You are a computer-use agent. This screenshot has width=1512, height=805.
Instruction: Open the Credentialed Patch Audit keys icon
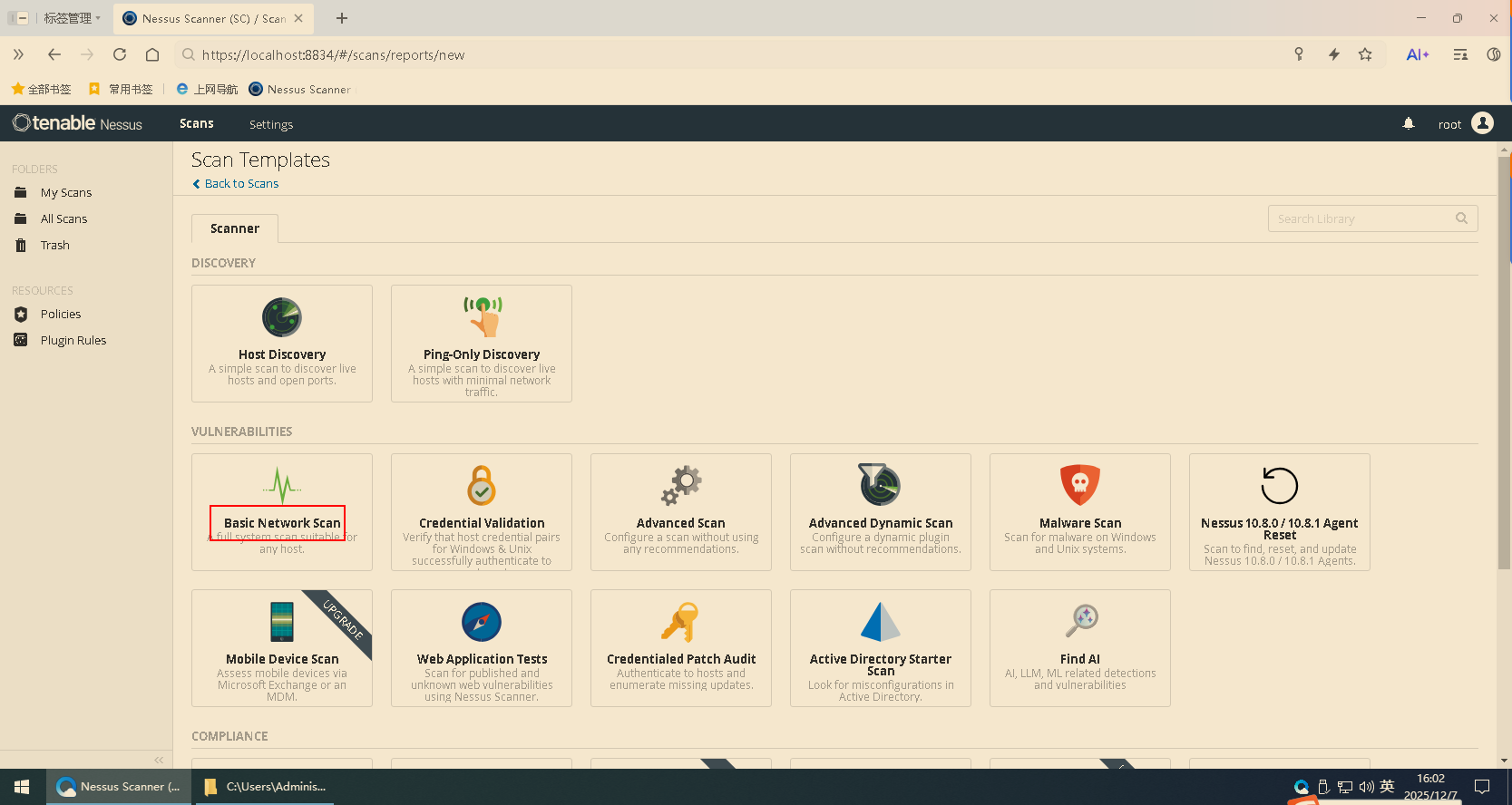[681, 622]
